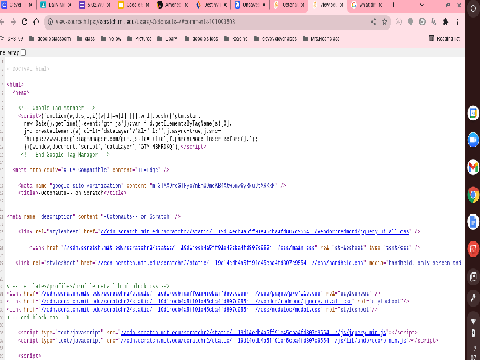Image resolution: width=480 pixels, height=360 pixels.
Task: Open the Chrome three-dot menu
Action: [x=457, y=22]
